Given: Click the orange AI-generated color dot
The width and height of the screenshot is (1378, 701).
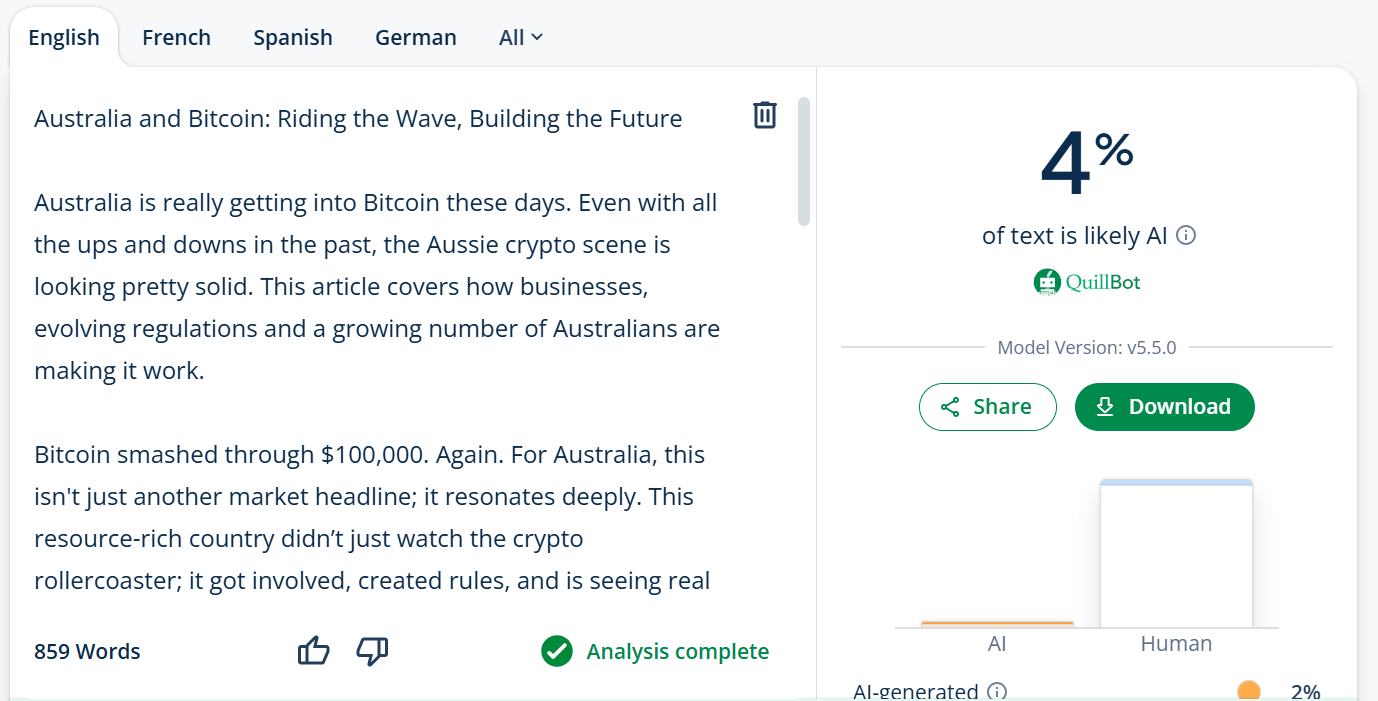Looking at the screenshot, I should click(1248, 691).
